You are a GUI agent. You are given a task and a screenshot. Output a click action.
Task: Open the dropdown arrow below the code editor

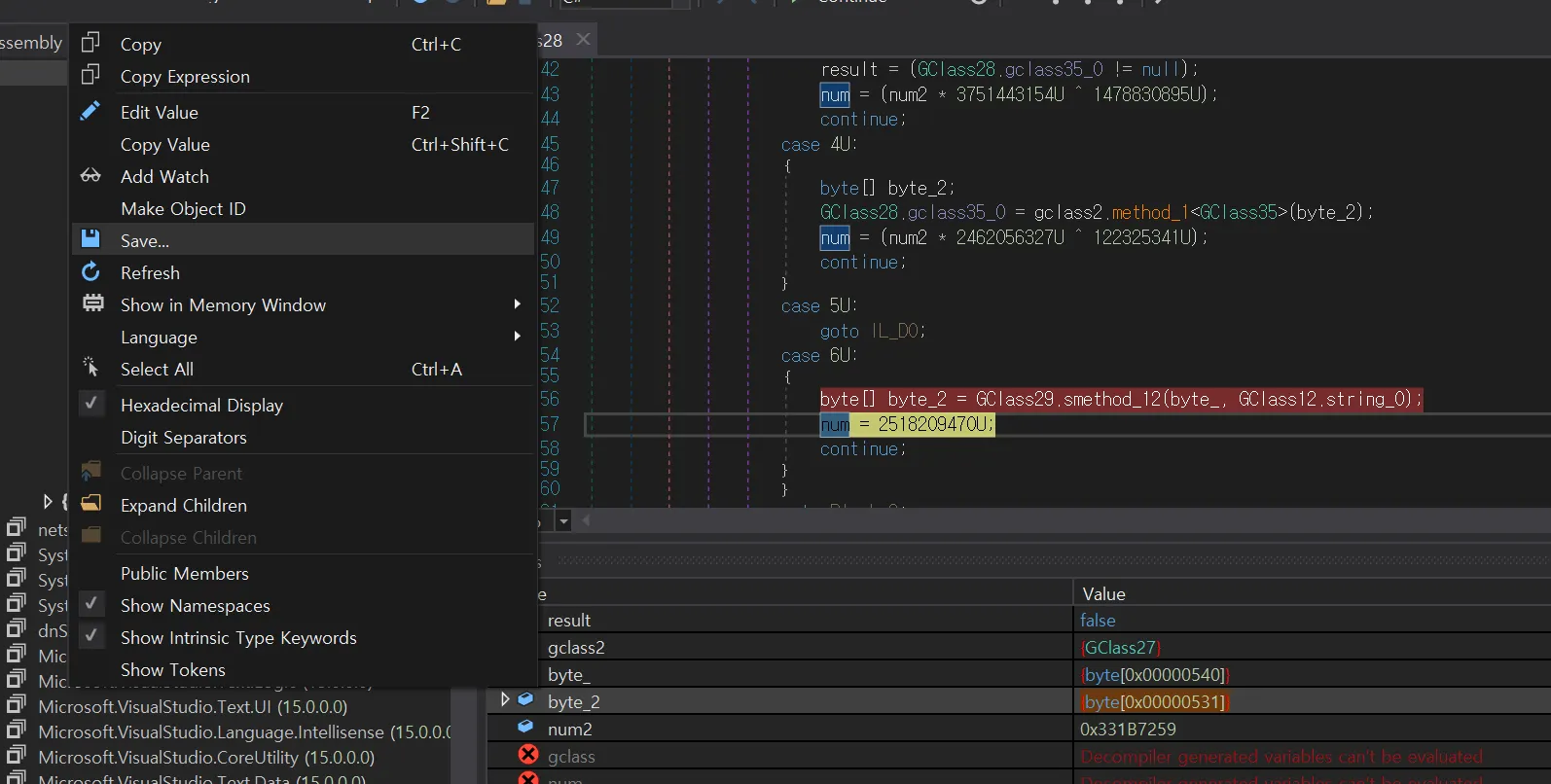[x=563, y=521]
